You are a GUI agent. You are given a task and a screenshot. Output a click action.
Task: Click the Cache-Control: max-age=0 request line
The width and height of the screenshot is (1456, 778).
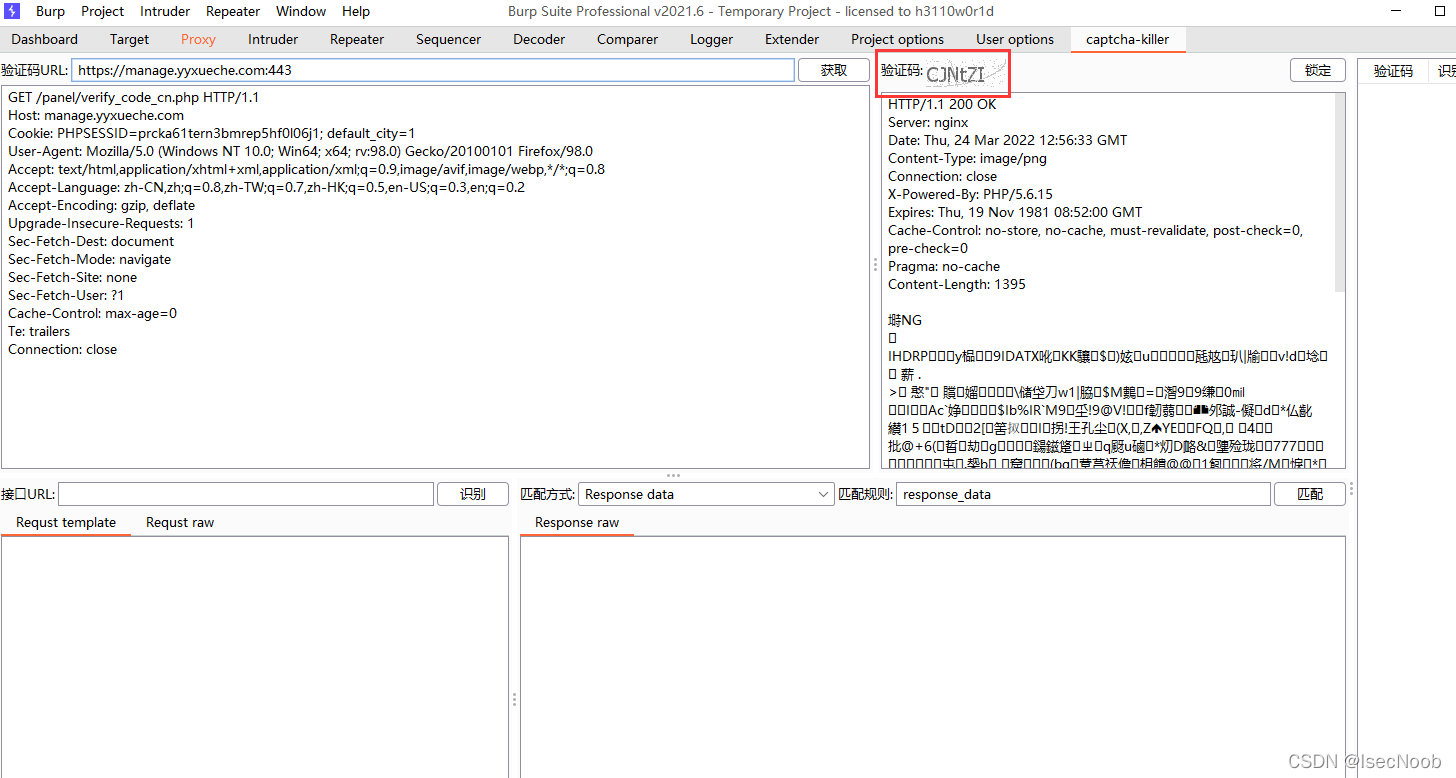point(92,313)
